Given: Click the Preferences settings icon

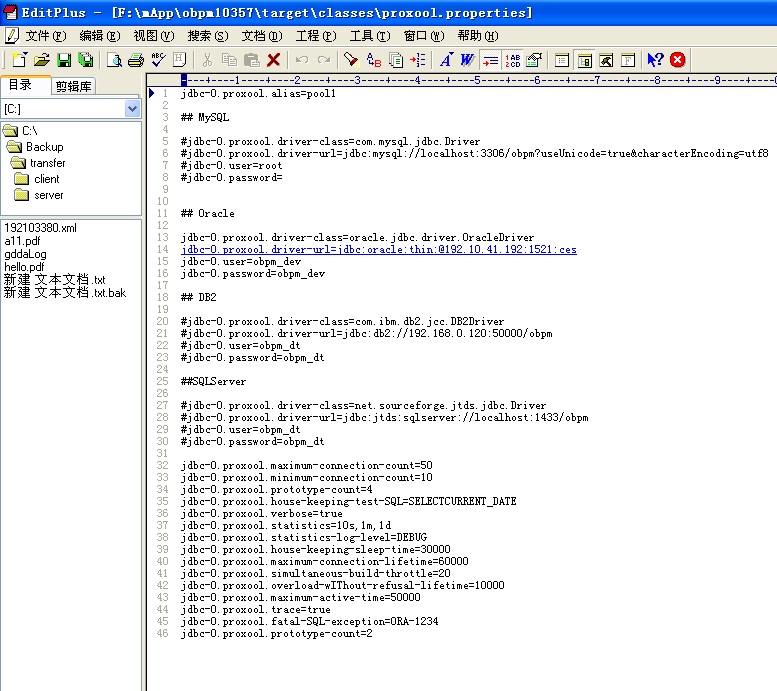Looking at the screenshot, I should point(535,60).
